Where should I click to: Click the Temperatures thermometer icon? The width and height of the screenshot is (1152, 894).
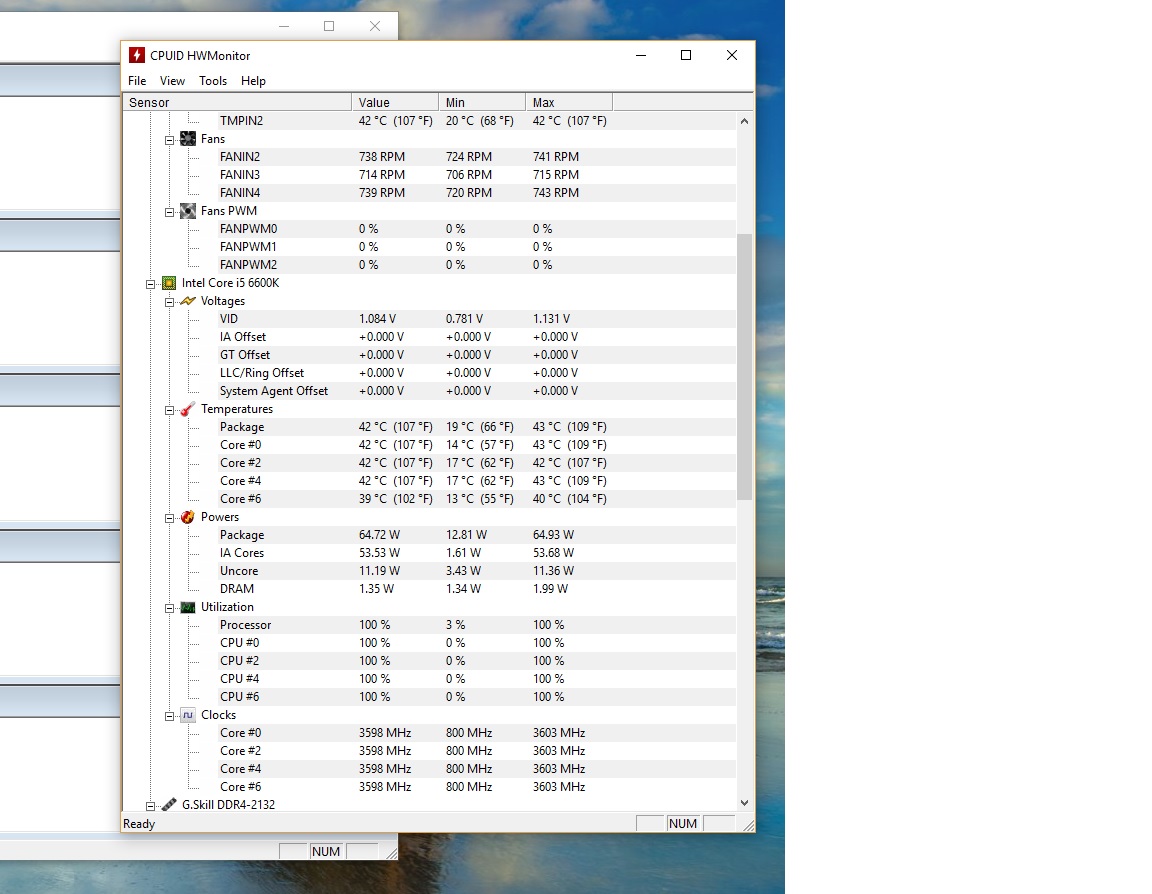(187, 409)
